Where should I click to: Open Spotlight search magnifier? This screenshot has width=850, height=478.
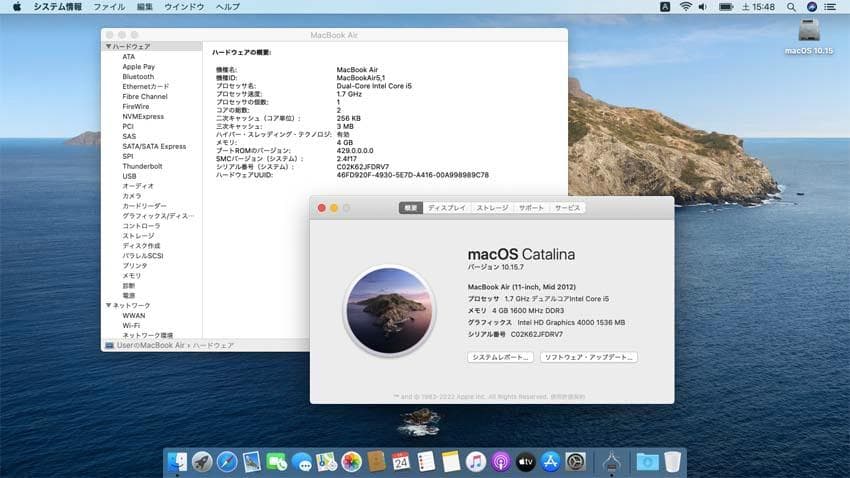tap(791, 7)
